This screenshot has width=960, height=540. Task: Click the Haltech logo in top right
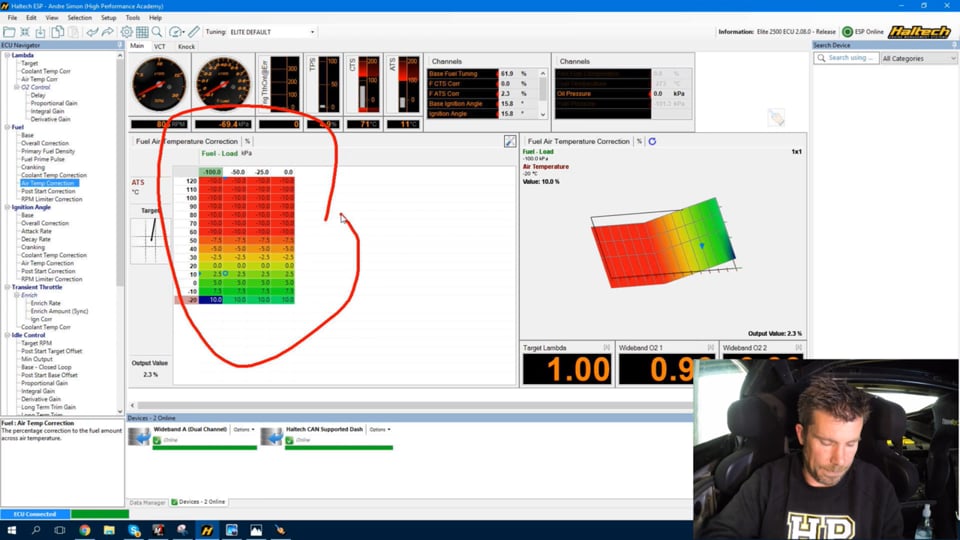(x=919, y=32)
